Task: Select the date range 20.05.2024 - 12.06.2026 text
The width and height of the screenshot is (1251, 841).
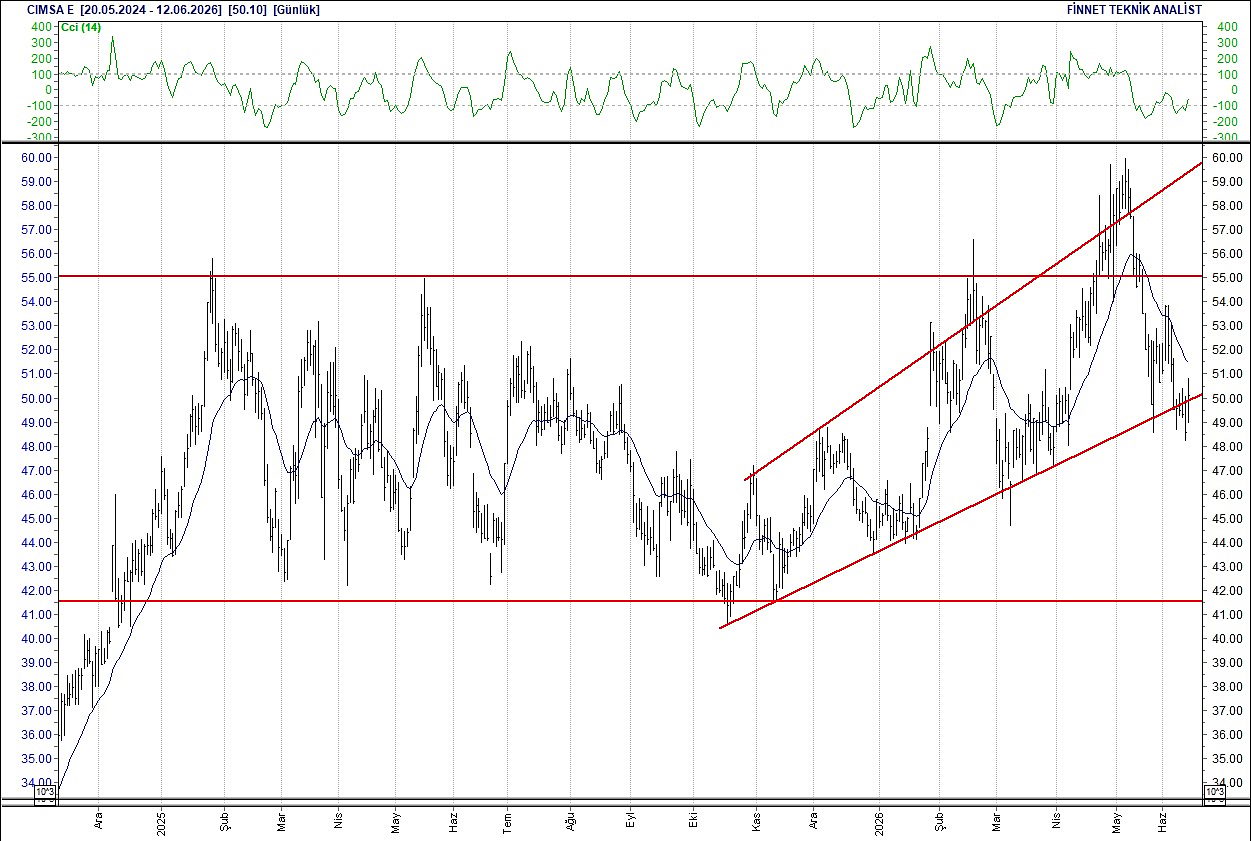Action: (153, 9)
